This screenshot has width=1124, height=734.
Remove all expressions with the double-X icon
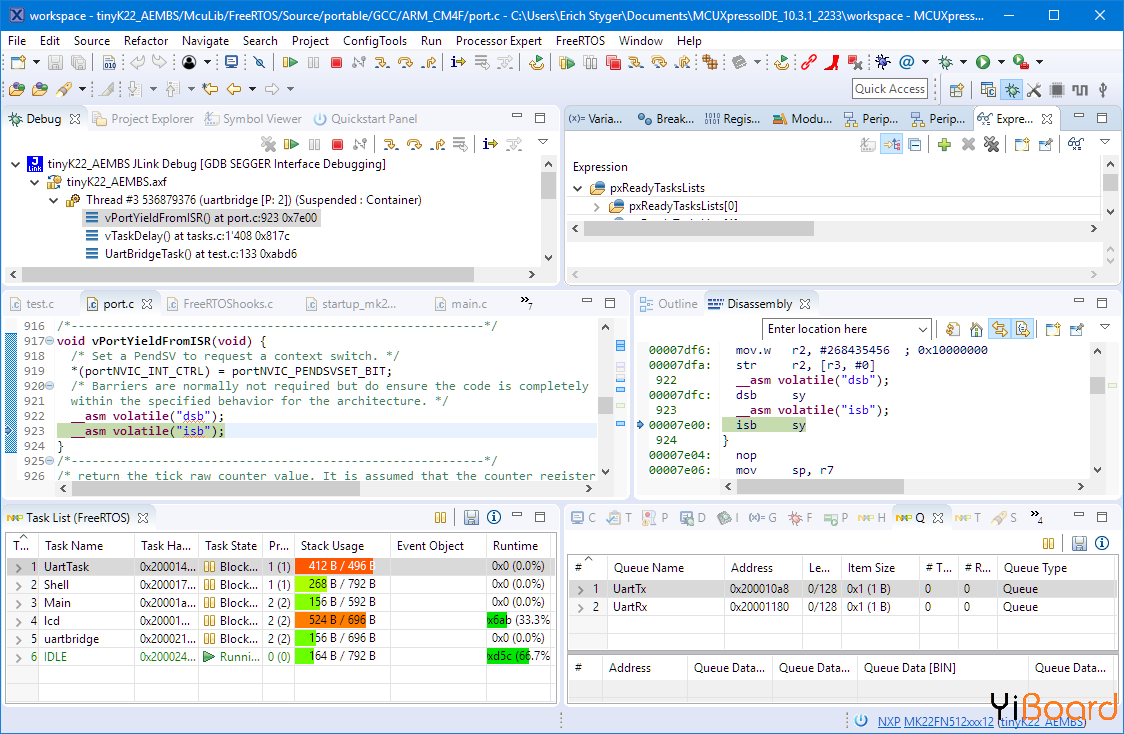tap(991, 145)
